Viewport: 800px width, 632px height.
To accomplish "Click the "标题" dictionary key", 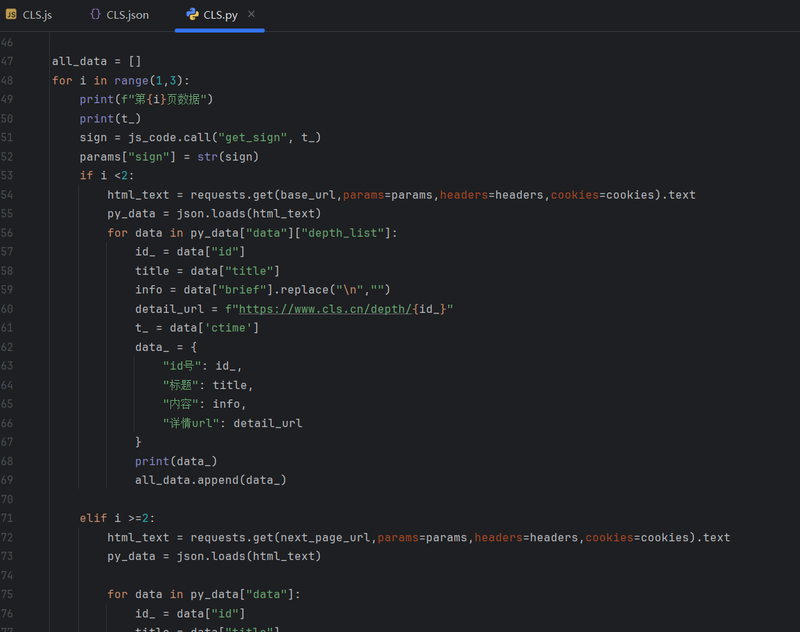I will point(181,385).
